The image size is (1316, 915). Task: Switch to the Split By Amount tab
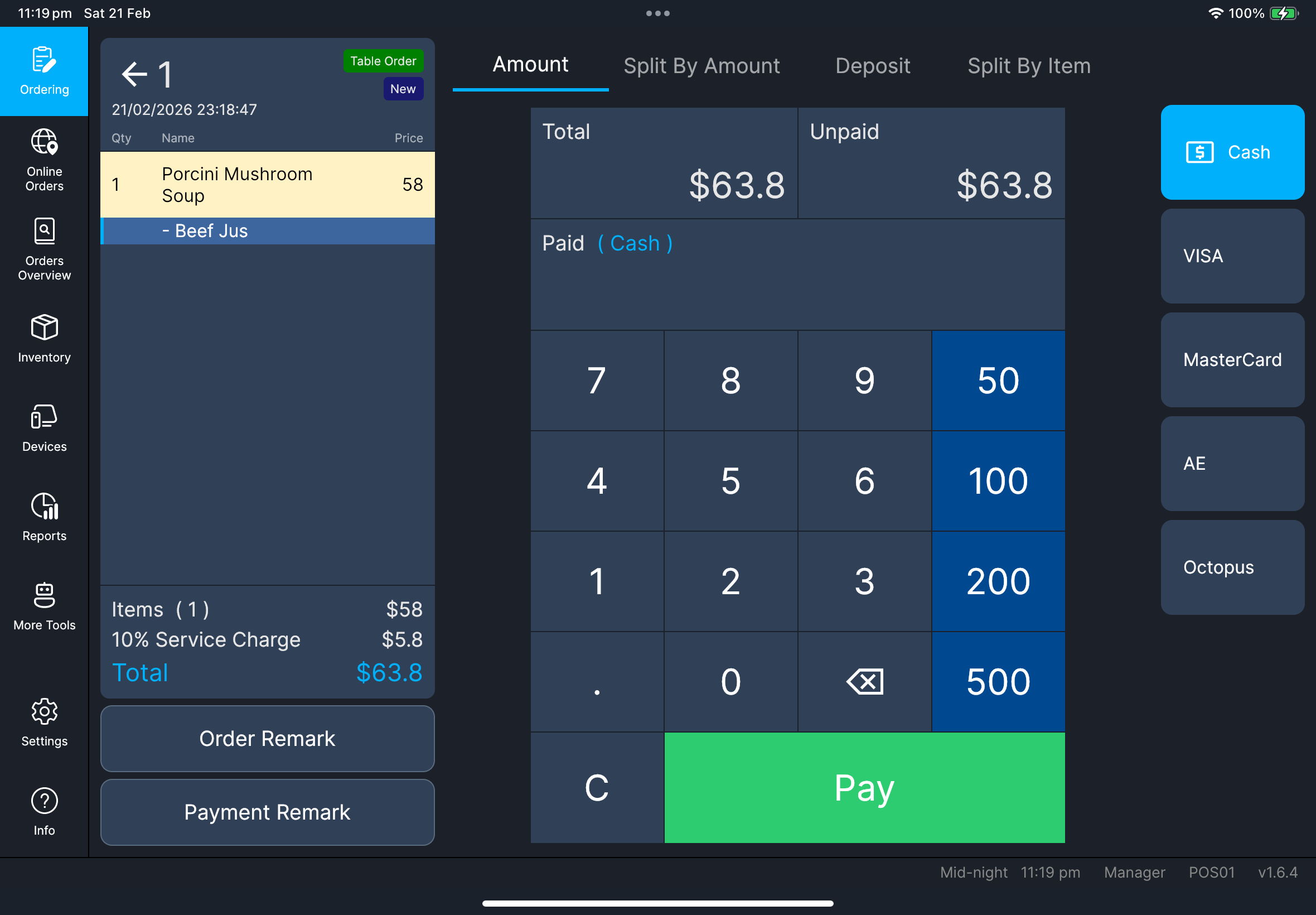coord(701,65)
